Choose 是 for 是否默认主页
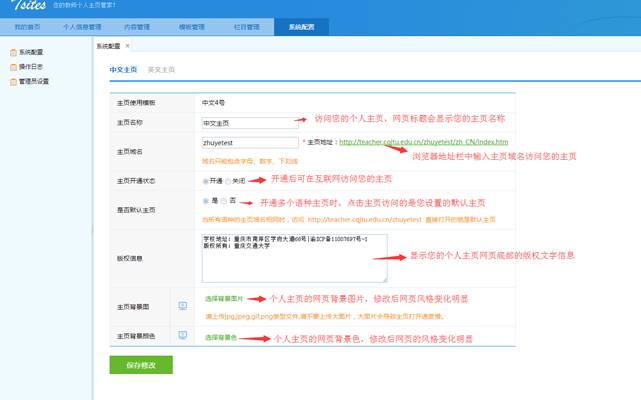Viewport: 641px width, 400px height. 206,201
